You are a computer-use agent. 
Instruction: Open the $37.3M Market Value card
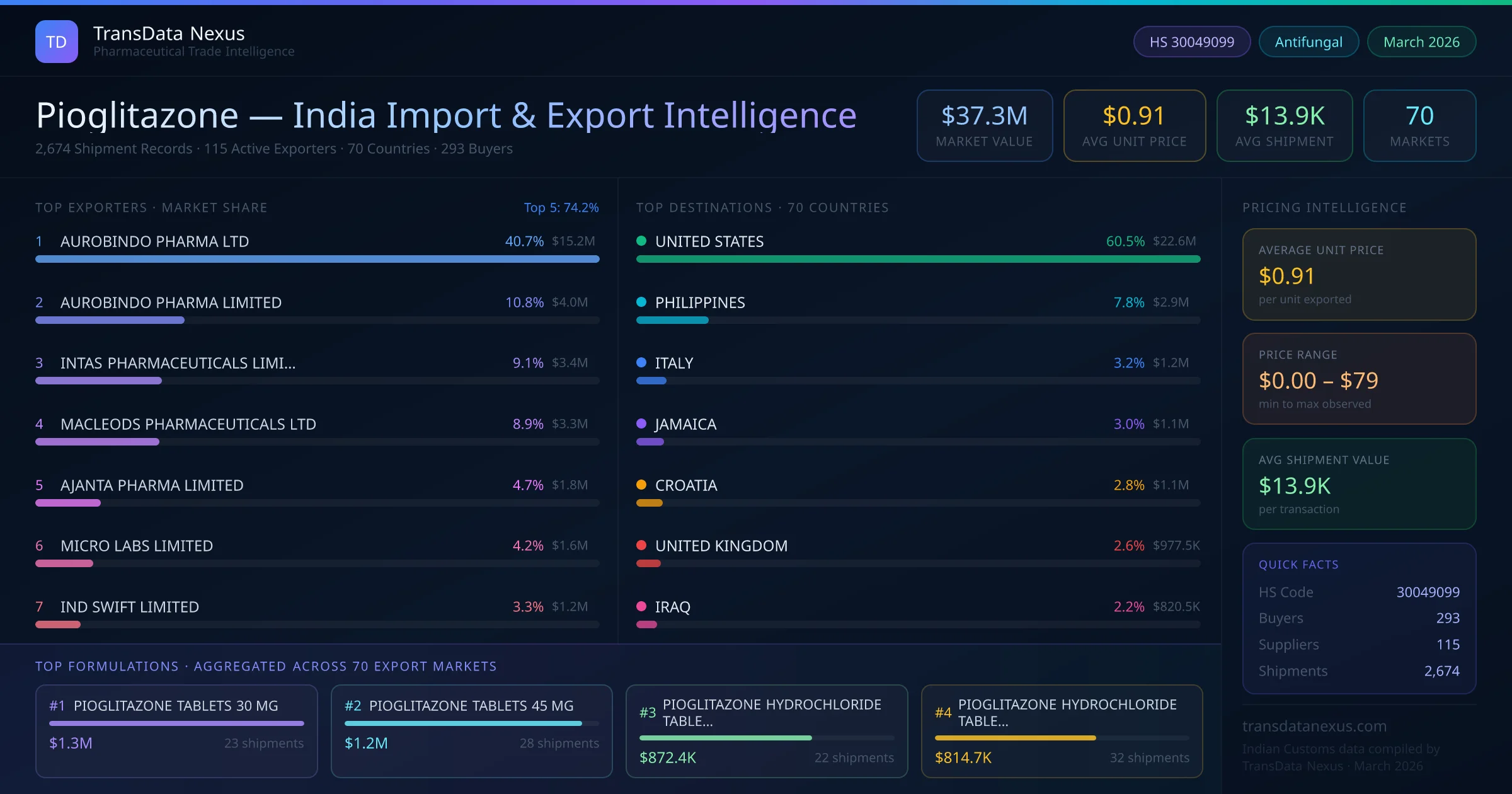pyautogui.click(x=984, y=125)
